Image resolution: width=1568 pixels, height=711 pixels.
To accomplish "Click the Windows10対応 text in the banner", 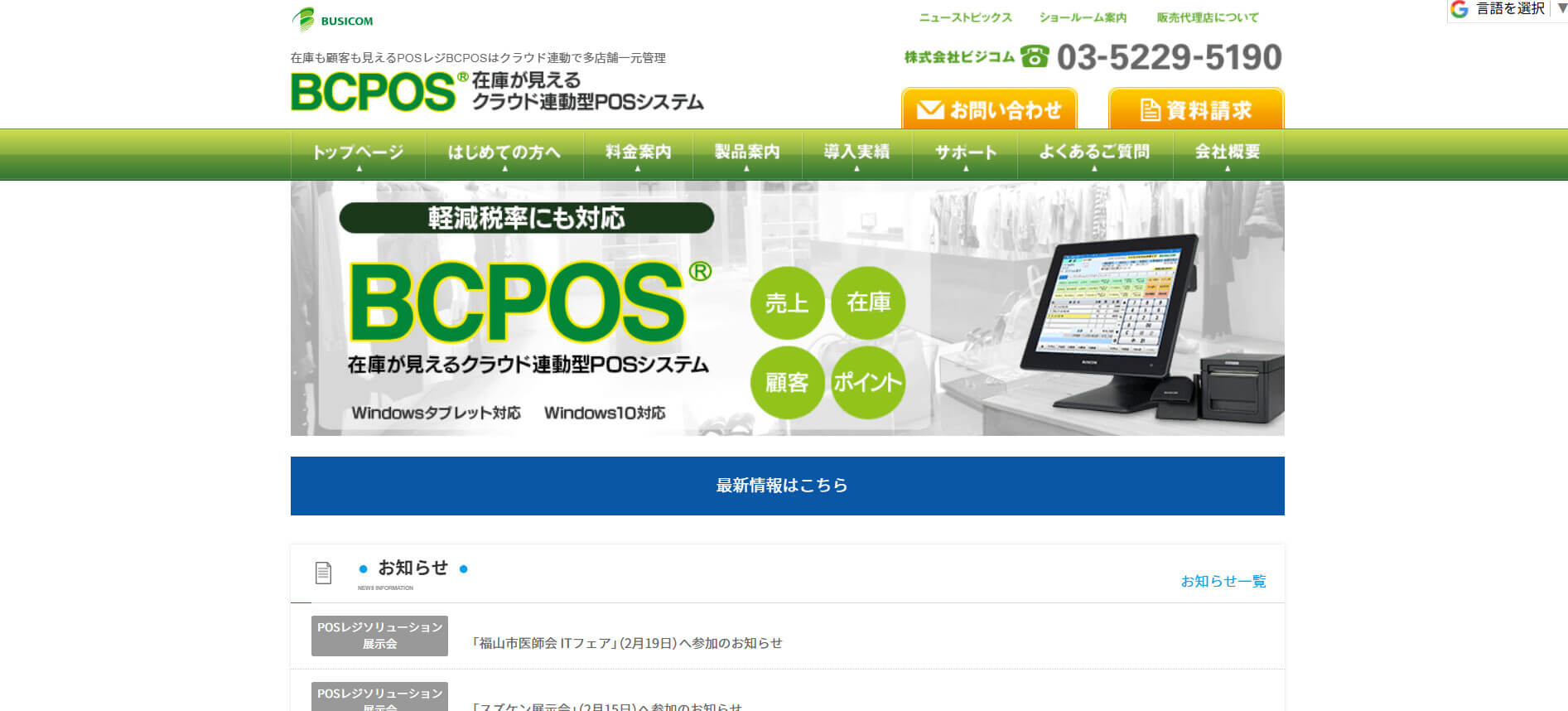I will 605,413.
